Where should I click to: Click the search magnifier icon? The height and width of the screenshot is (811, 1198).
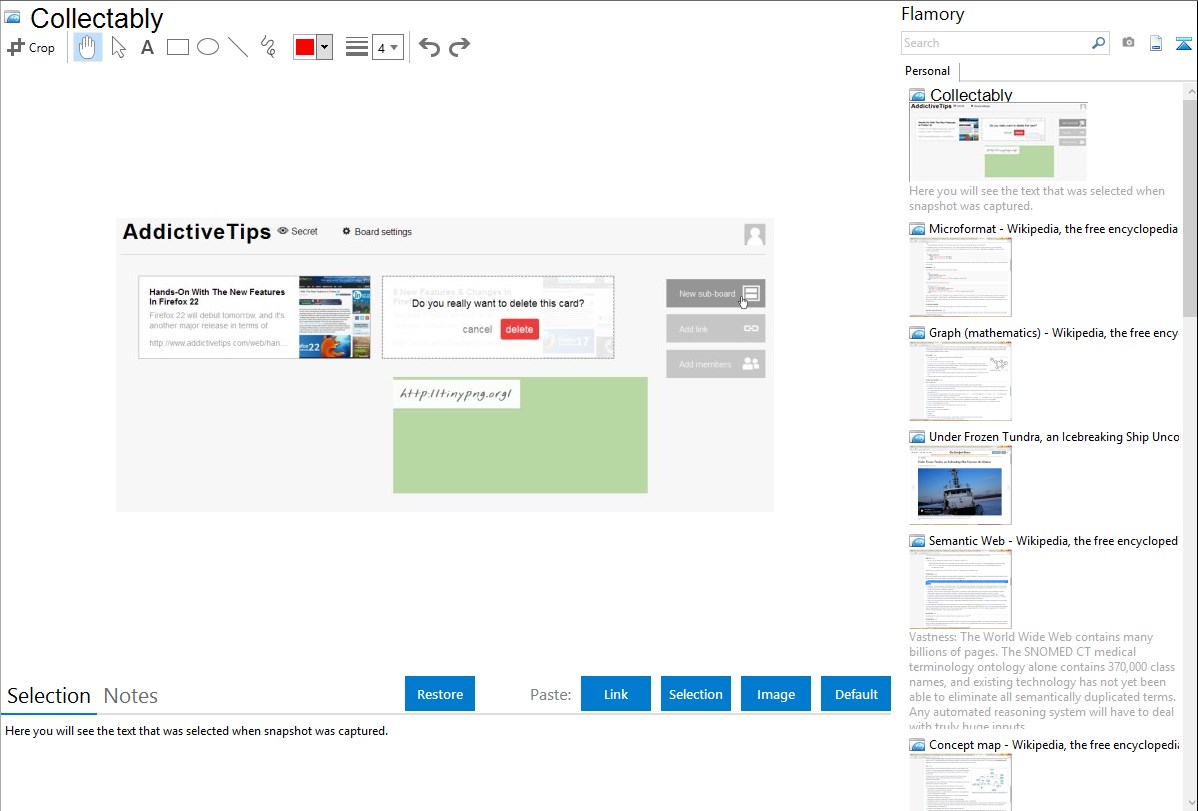[1099, 43]
